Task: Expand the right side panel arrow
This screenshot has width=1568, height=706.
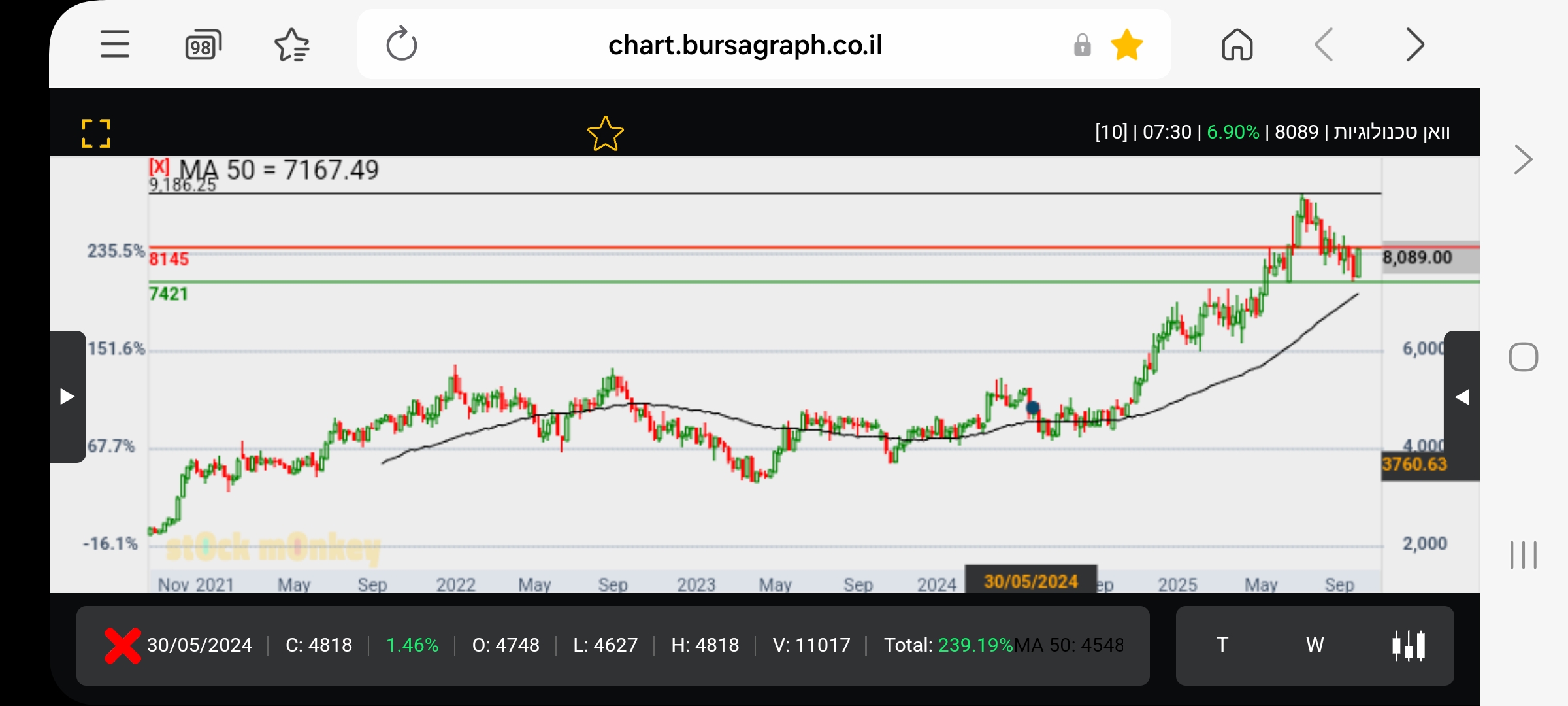Action: (x=1462, y=397)
